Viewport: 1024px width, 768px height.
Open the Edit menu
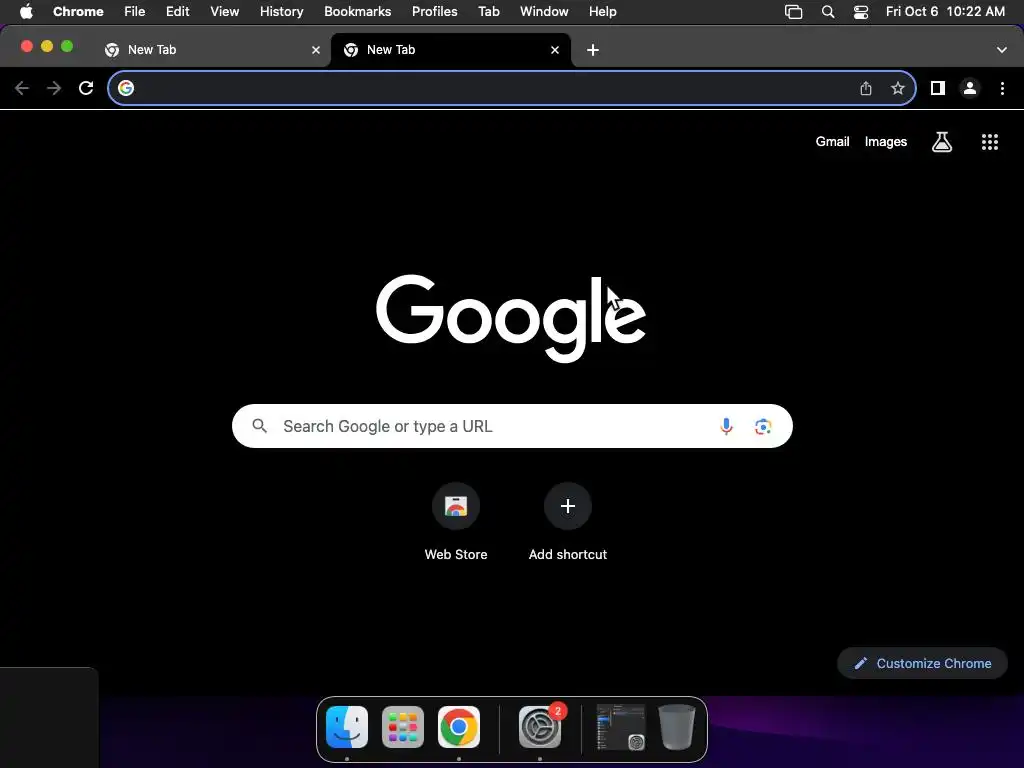click(178, 12)
